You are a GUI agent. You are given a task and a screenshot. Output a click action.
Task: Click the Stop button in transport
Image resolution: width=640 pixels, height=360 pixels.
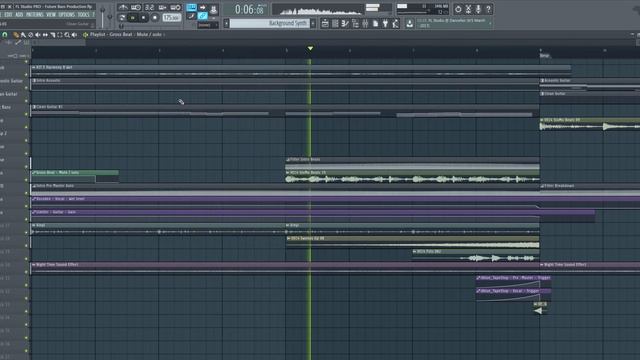click(144, 18)
